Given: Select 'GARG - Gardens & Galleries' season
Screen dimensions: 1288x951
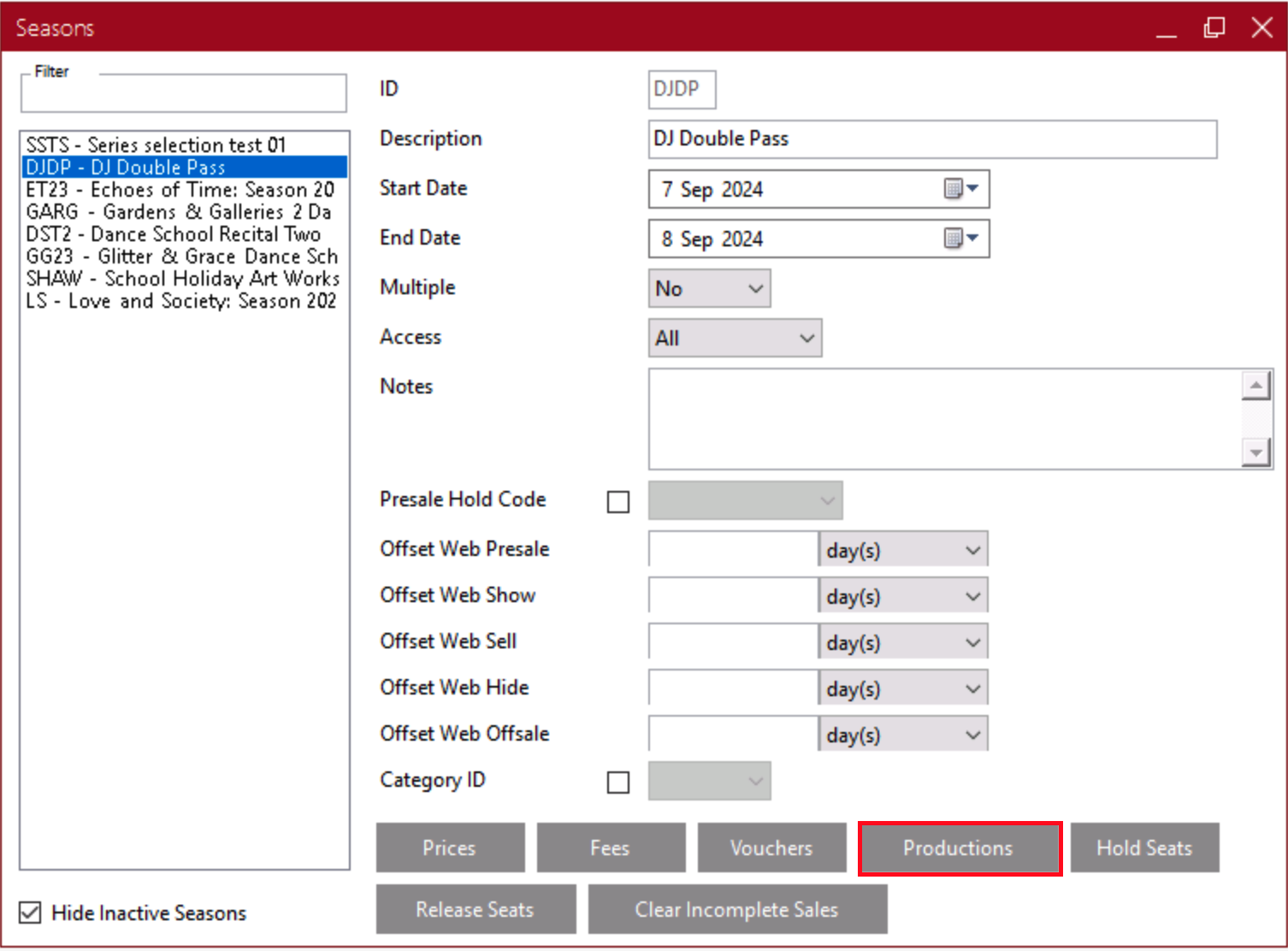Looking at the screenshot, I should pyautogui.click(x=185, y=211).
